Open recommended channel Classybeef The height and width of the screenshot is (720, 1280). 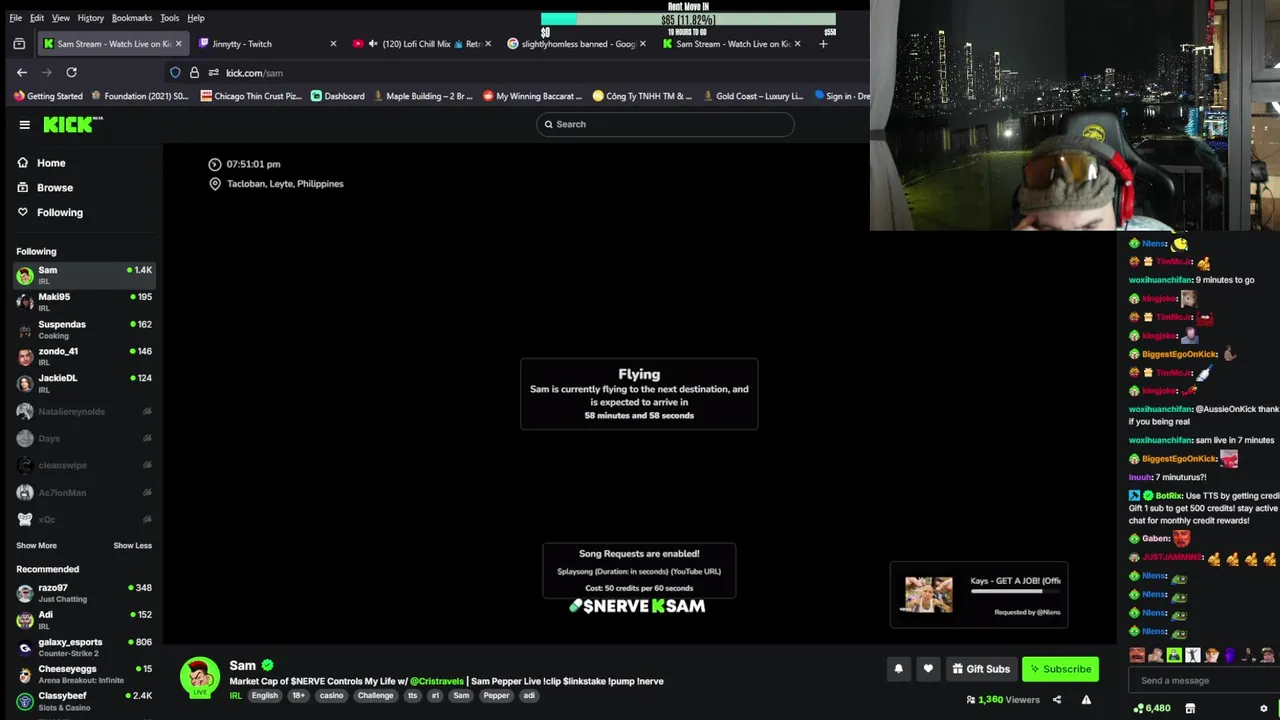point(84,701)
